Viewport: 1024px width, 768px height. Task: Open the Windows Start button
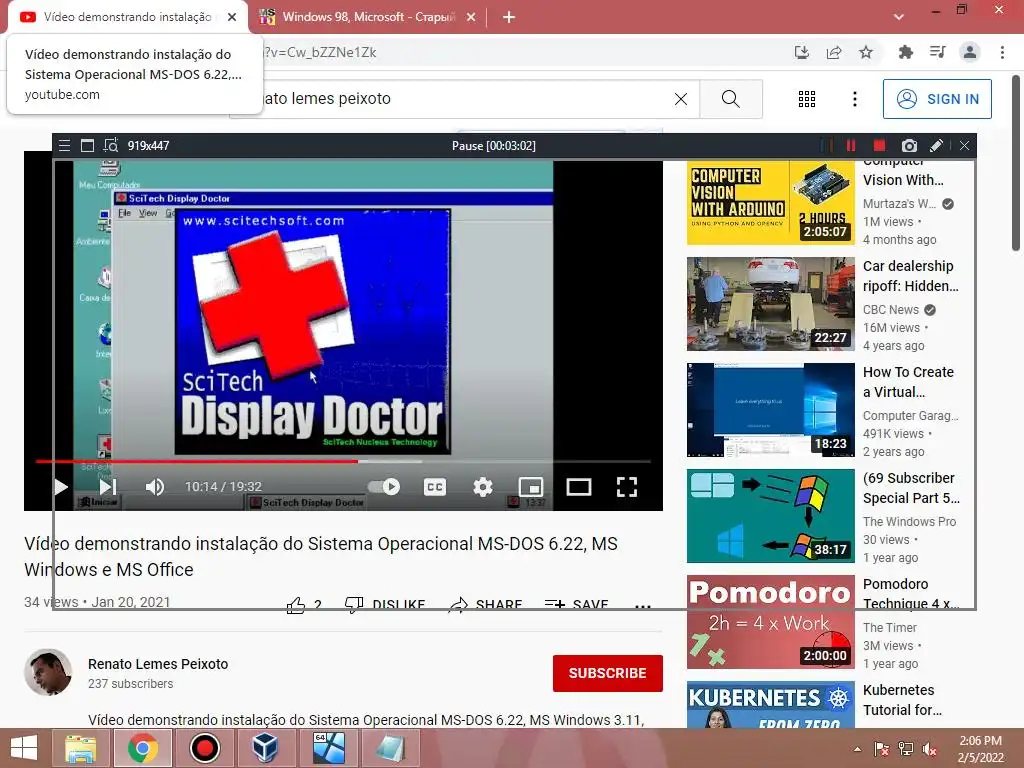point(24,748)
